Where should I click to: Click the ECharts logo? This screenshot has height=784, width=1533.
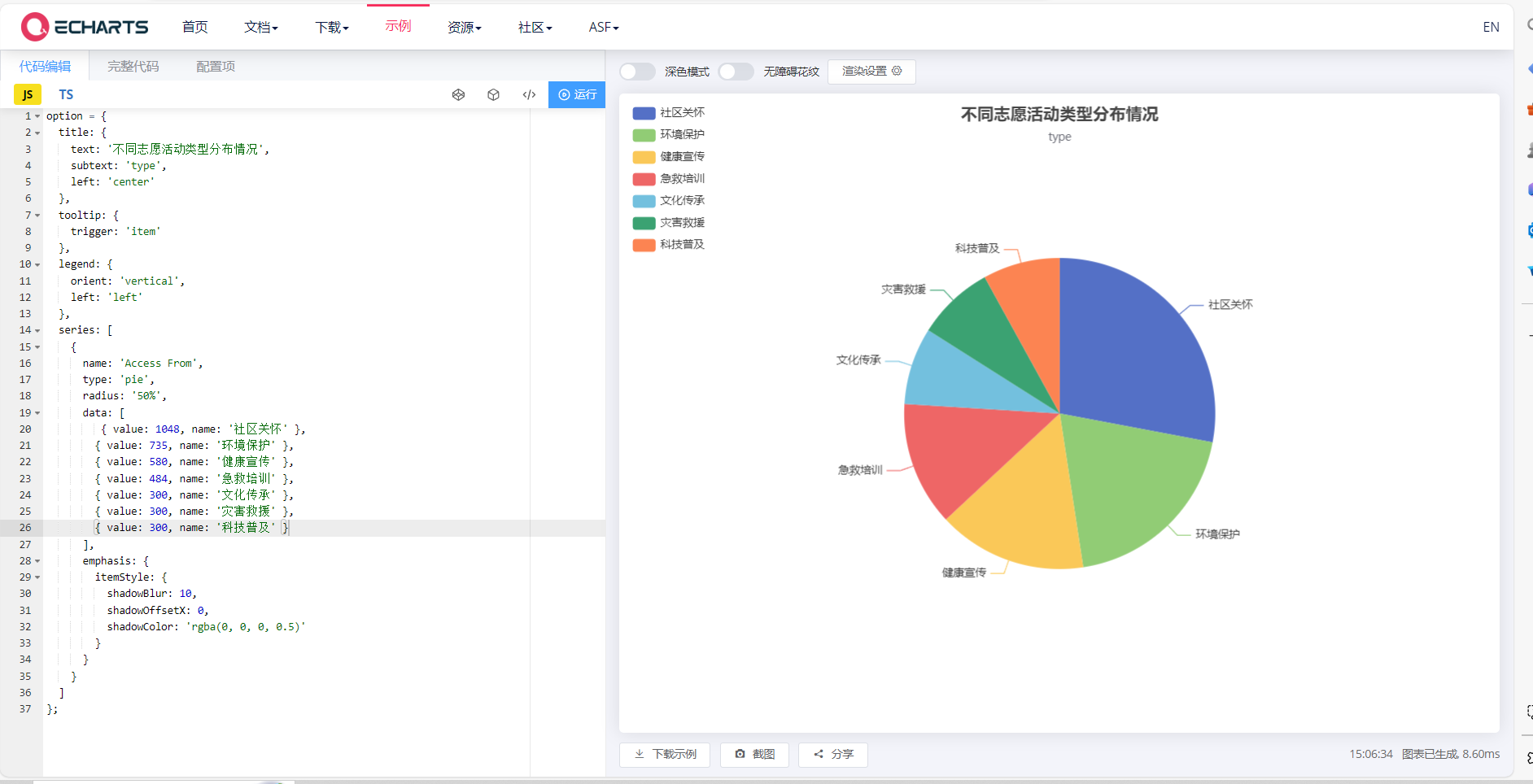[x=85, y=26]
